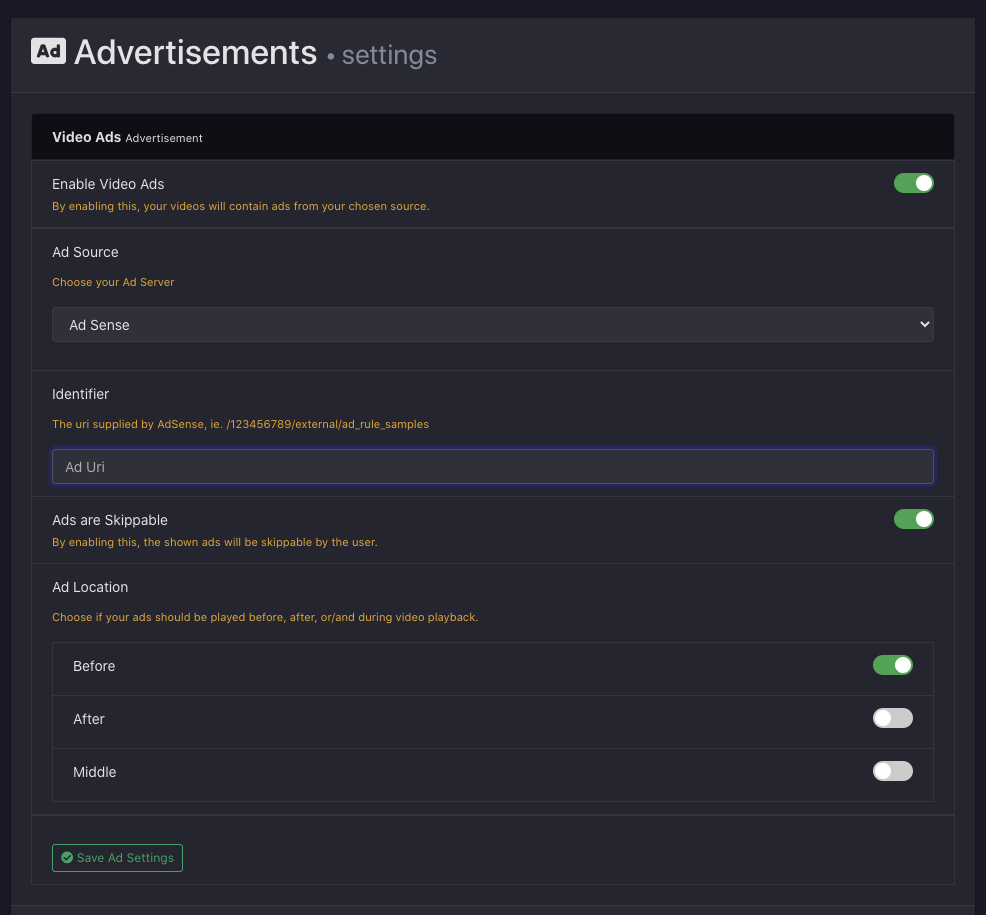This screenshot has width=986, height=915.
Task: Click Save Ad Settings button
Action: (117, 857)
